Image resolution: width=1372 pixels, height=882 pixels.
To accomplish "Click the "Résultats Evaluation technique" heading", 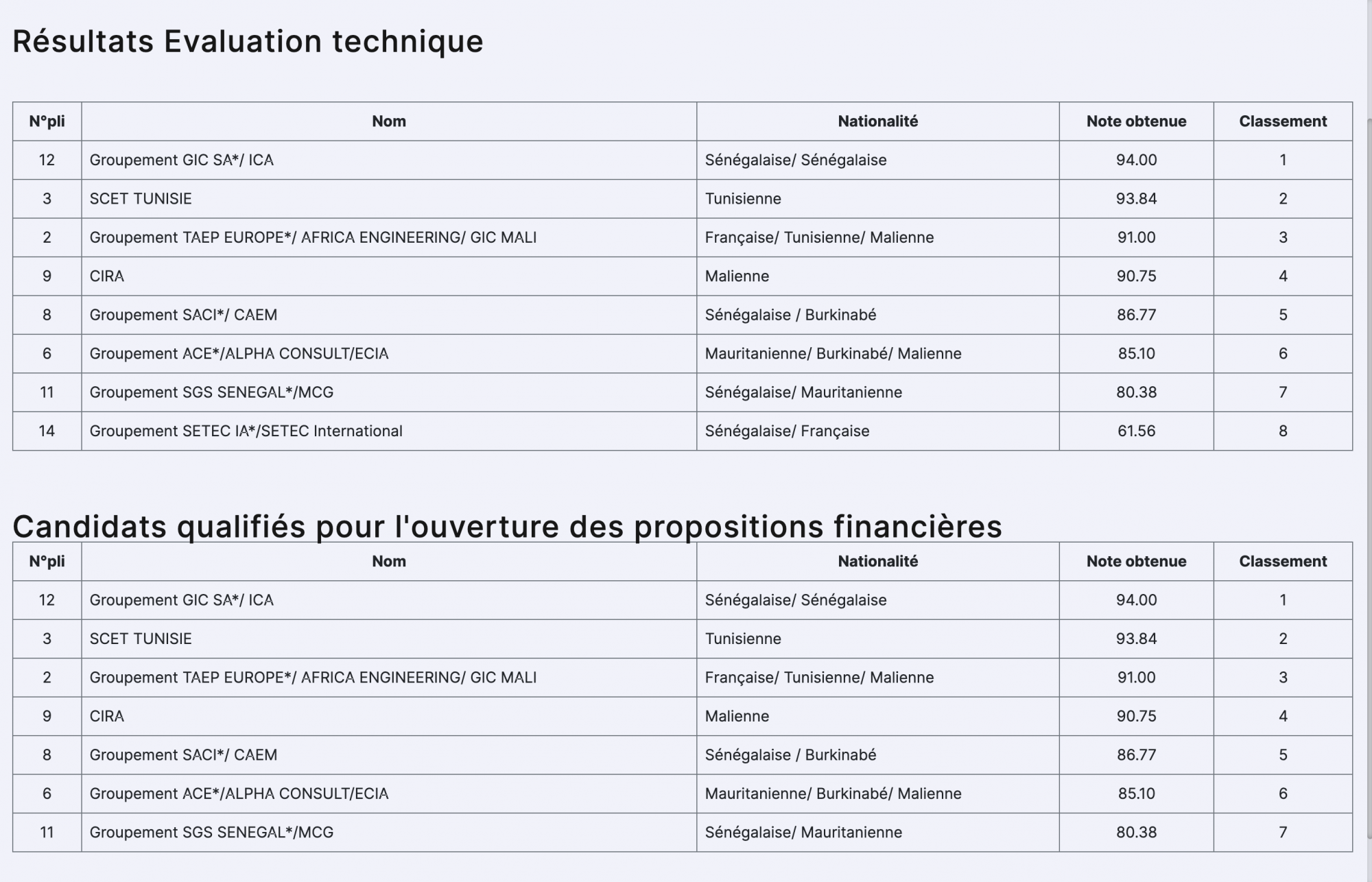I will tap(248, 41).
